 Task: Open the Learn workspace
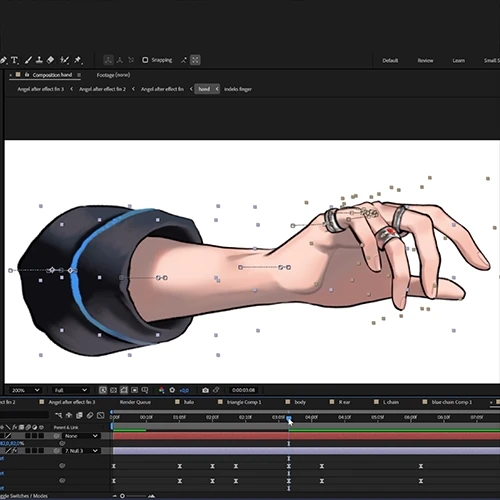(459, 60)
